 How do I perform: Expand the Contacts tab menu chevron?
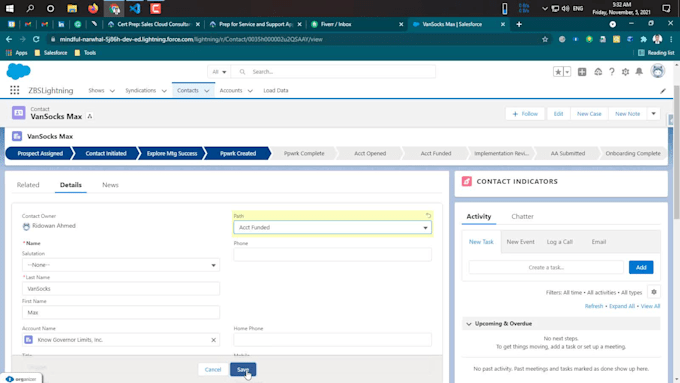tap(206, 91)
